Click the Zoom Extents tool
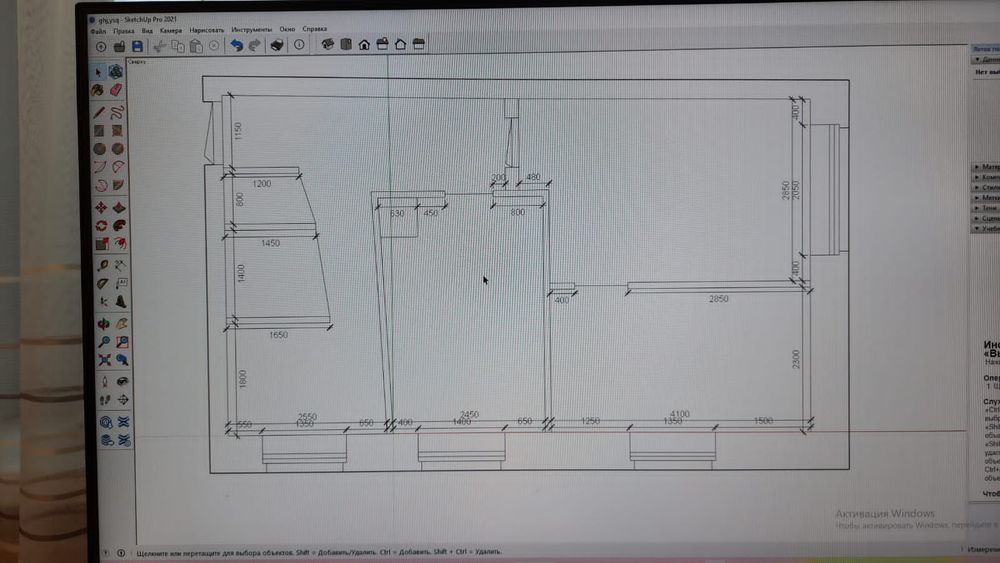 pos(103,360)
